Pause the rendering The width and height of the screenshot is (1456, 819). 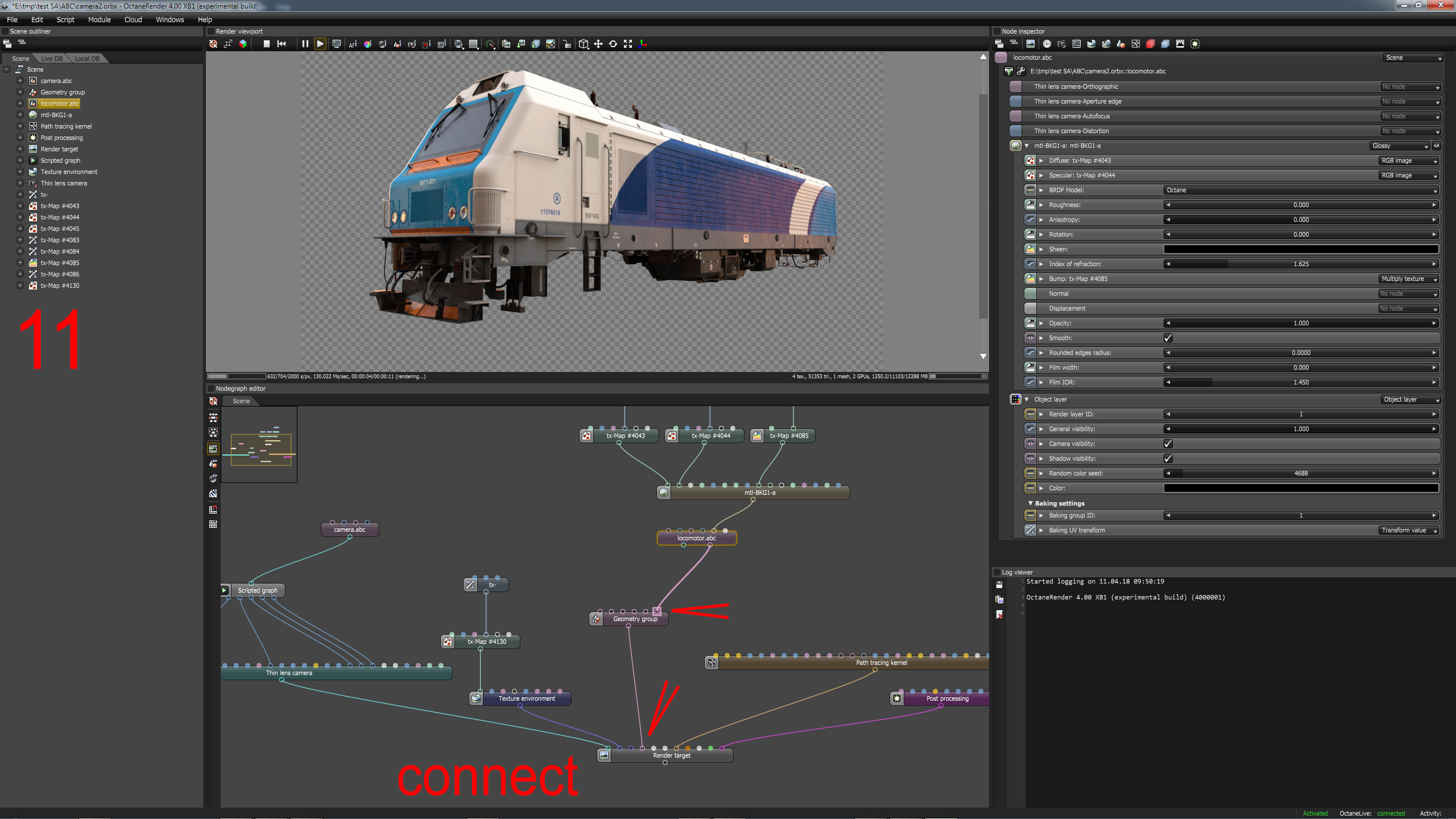point(305,44)
